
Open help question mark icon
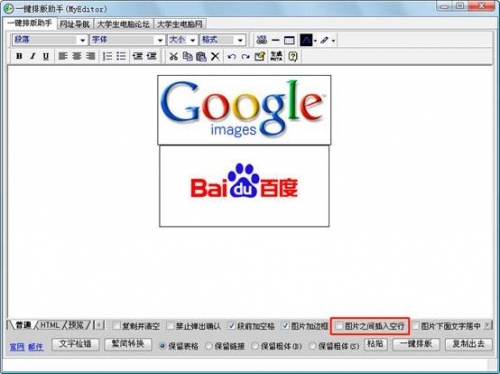tap(293, 56)
